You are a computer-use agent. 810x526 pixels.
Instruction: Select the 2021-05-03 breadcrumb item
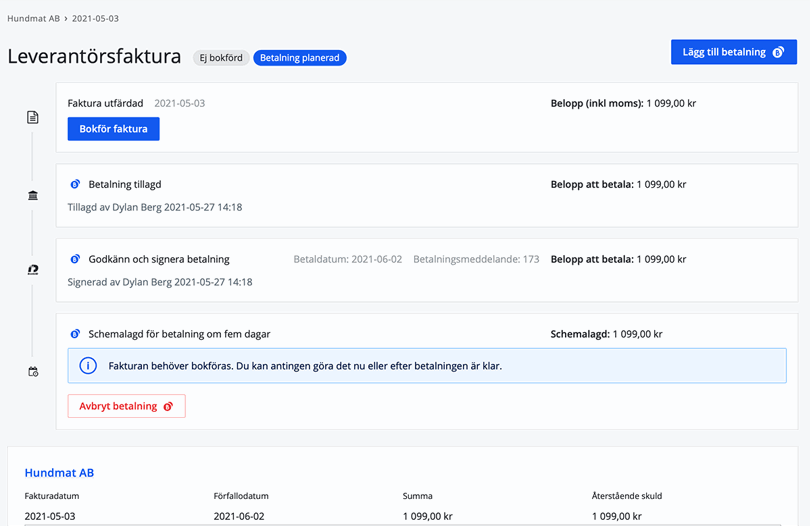pos(95,18)
